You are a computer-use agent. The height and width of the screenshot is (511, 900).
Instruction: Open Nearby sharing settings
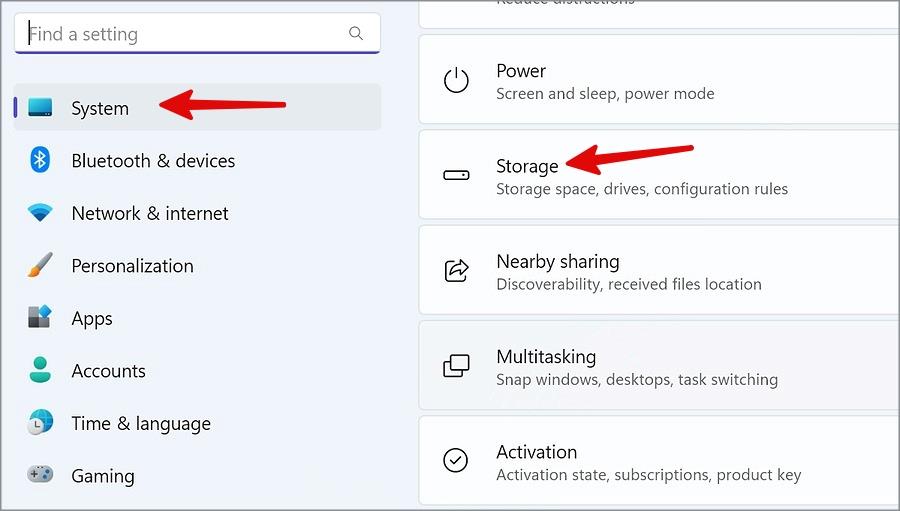click(659, 270)
